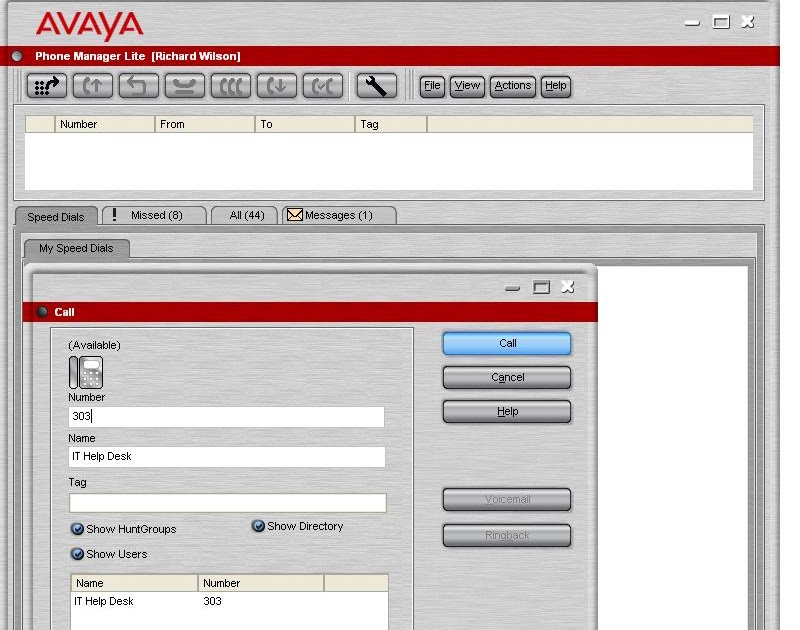Click the Tag column header in call list
The image size is (800, 630).
[x=391, y=124]
